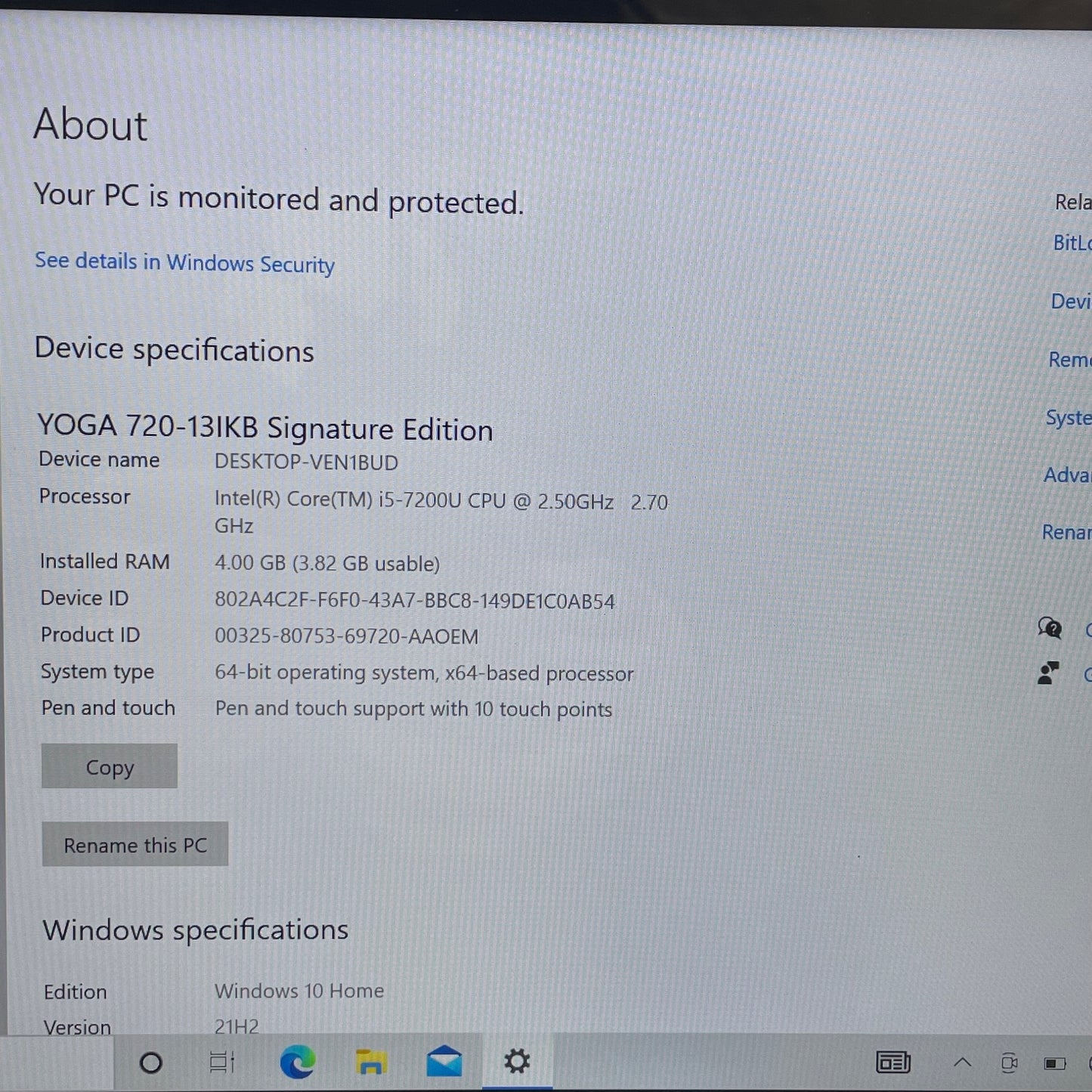The image size is (1092, 1092).
Task: Click the Rename this PC button
Action: tap(135, 844)
